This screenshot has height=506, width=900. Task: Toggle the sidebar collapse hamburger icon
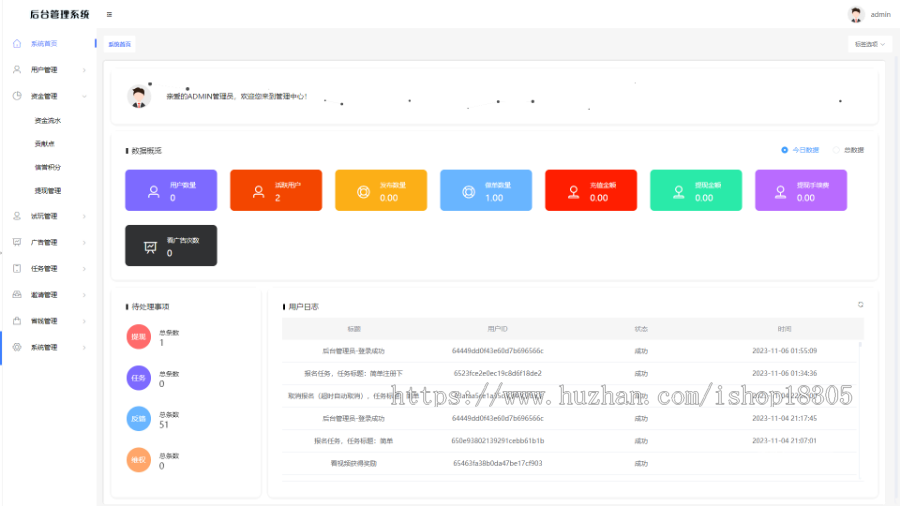click(x=109, y=14)
